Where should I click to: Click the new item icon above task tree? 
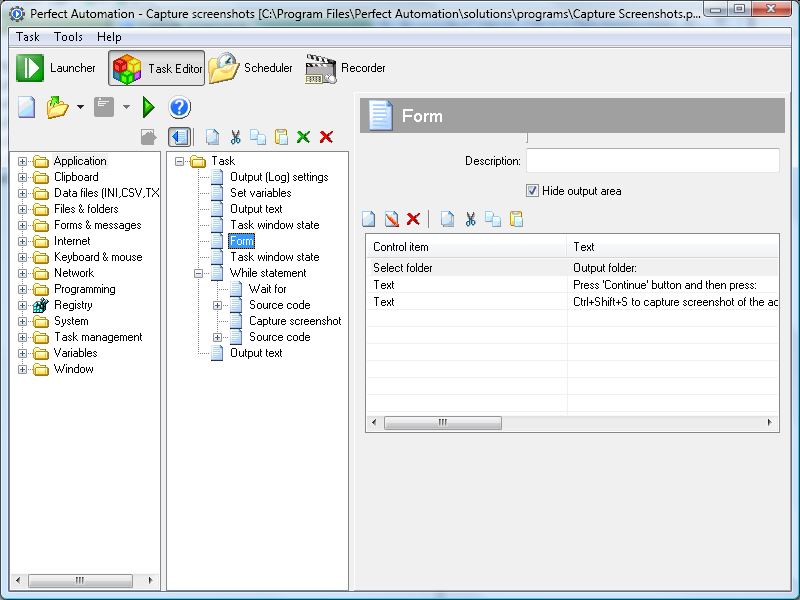coord(212,137)
